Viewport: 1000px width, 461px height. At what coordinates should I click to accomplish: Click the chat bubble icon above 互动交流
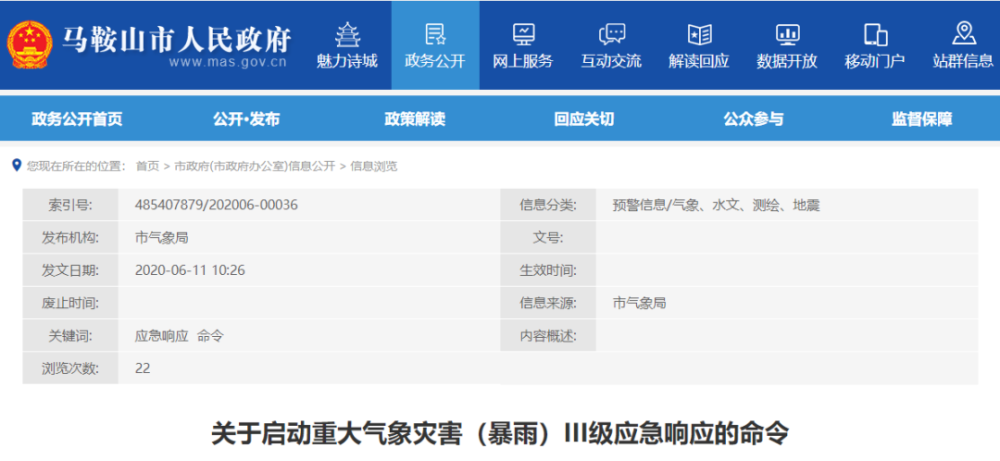611,34
